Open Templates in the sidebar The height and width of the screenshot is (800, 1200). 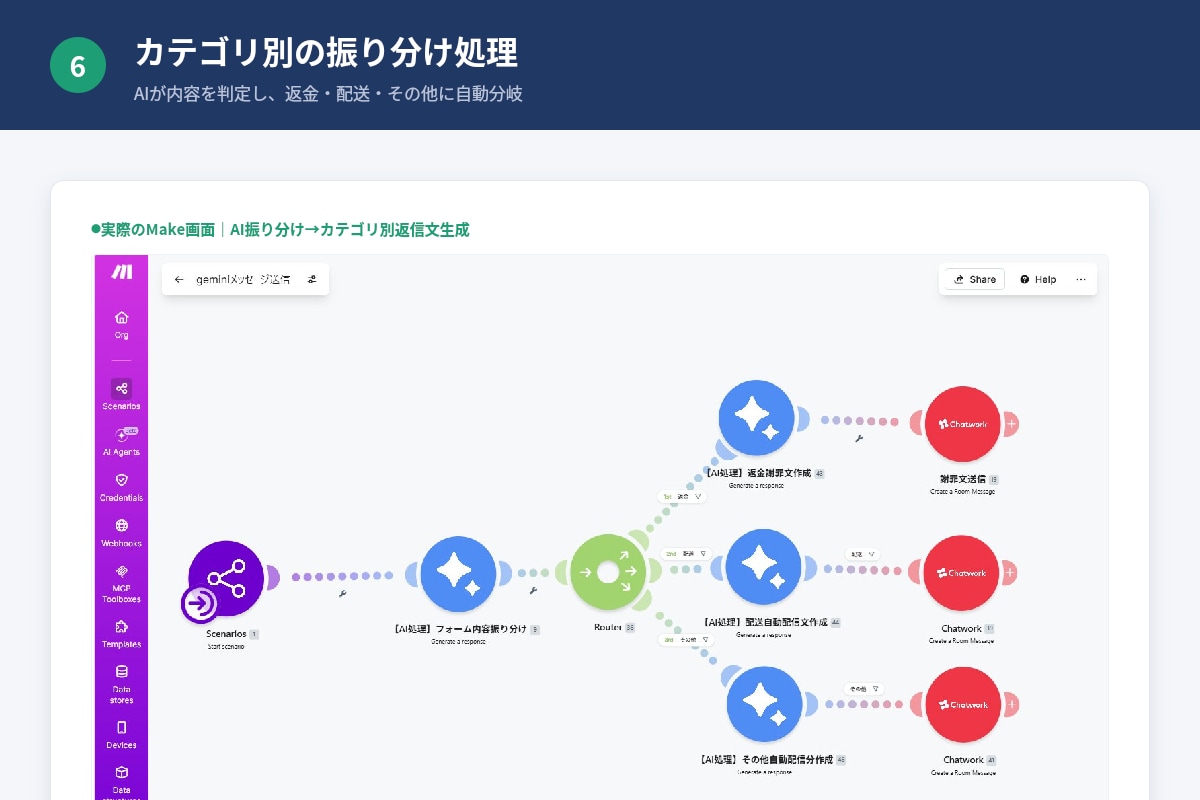click(x=121, y=634)
